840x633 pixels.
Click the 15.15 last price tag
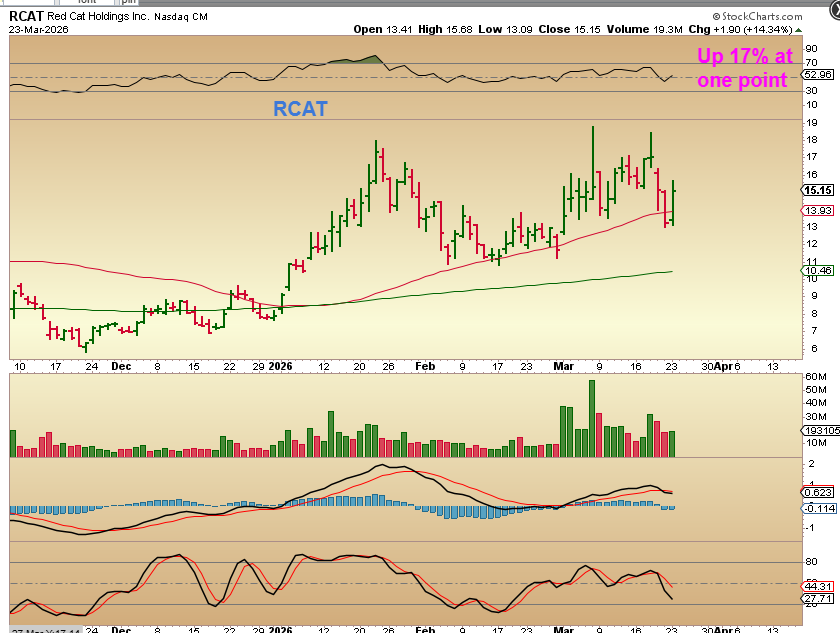tap(818, 190)
